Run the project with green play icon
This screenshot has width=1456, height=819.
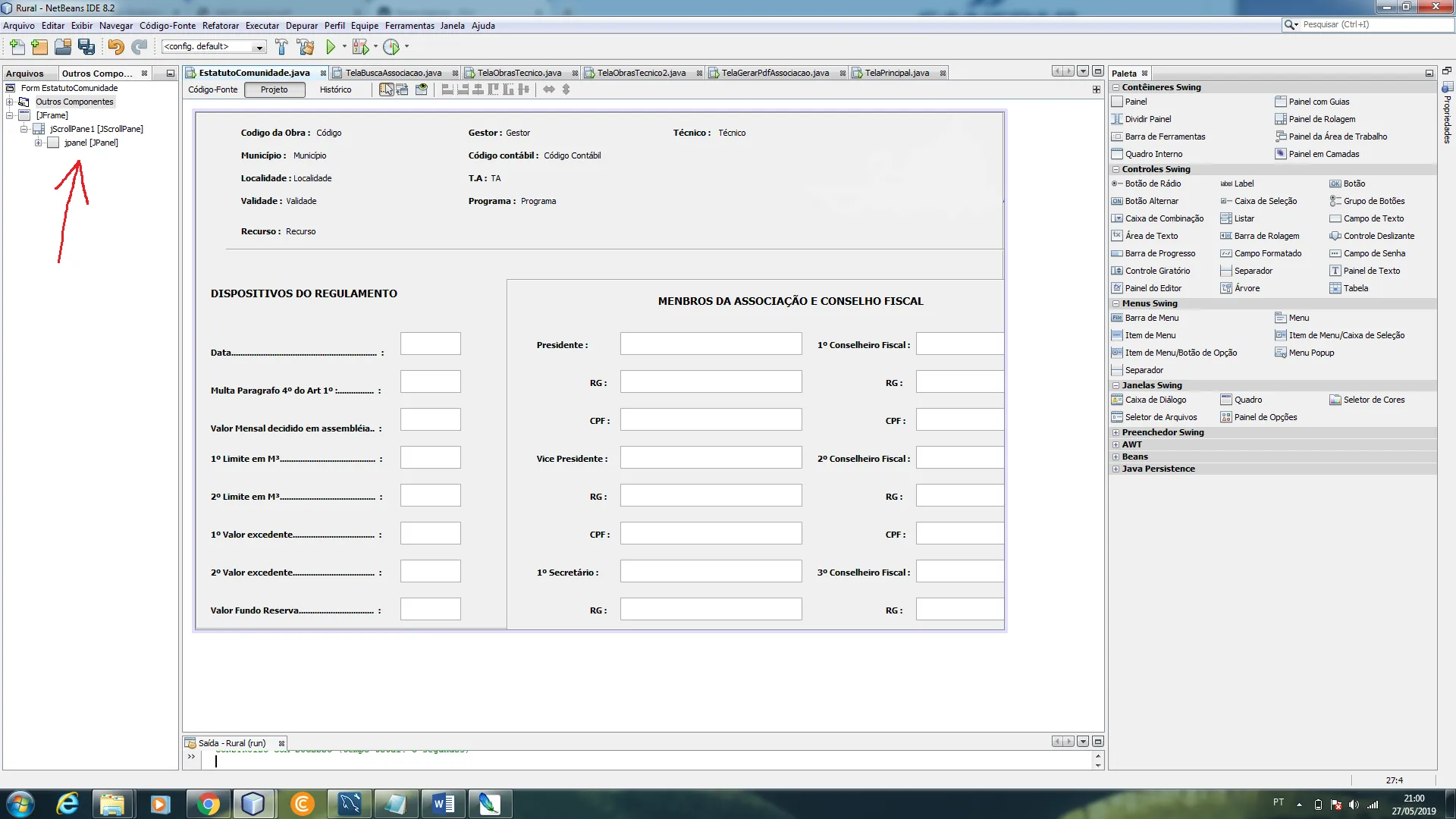pyautogui.click(x=331, y=47)
